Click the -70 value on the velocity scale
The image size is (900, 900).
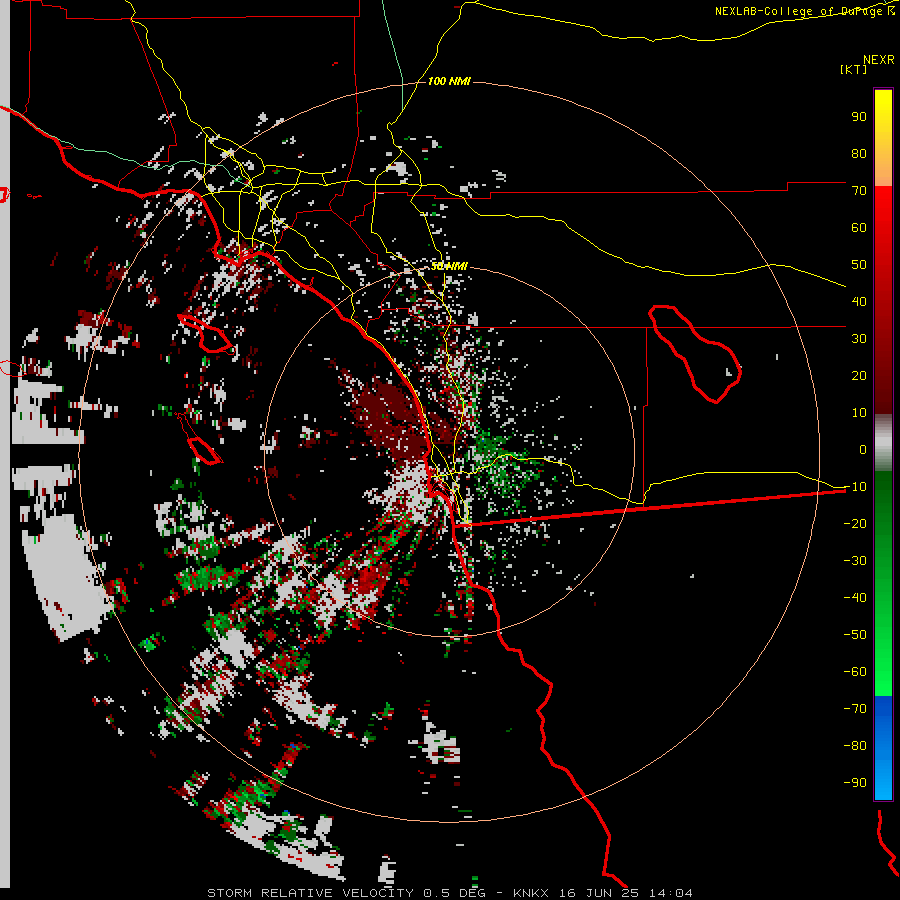tap(855, 709)
